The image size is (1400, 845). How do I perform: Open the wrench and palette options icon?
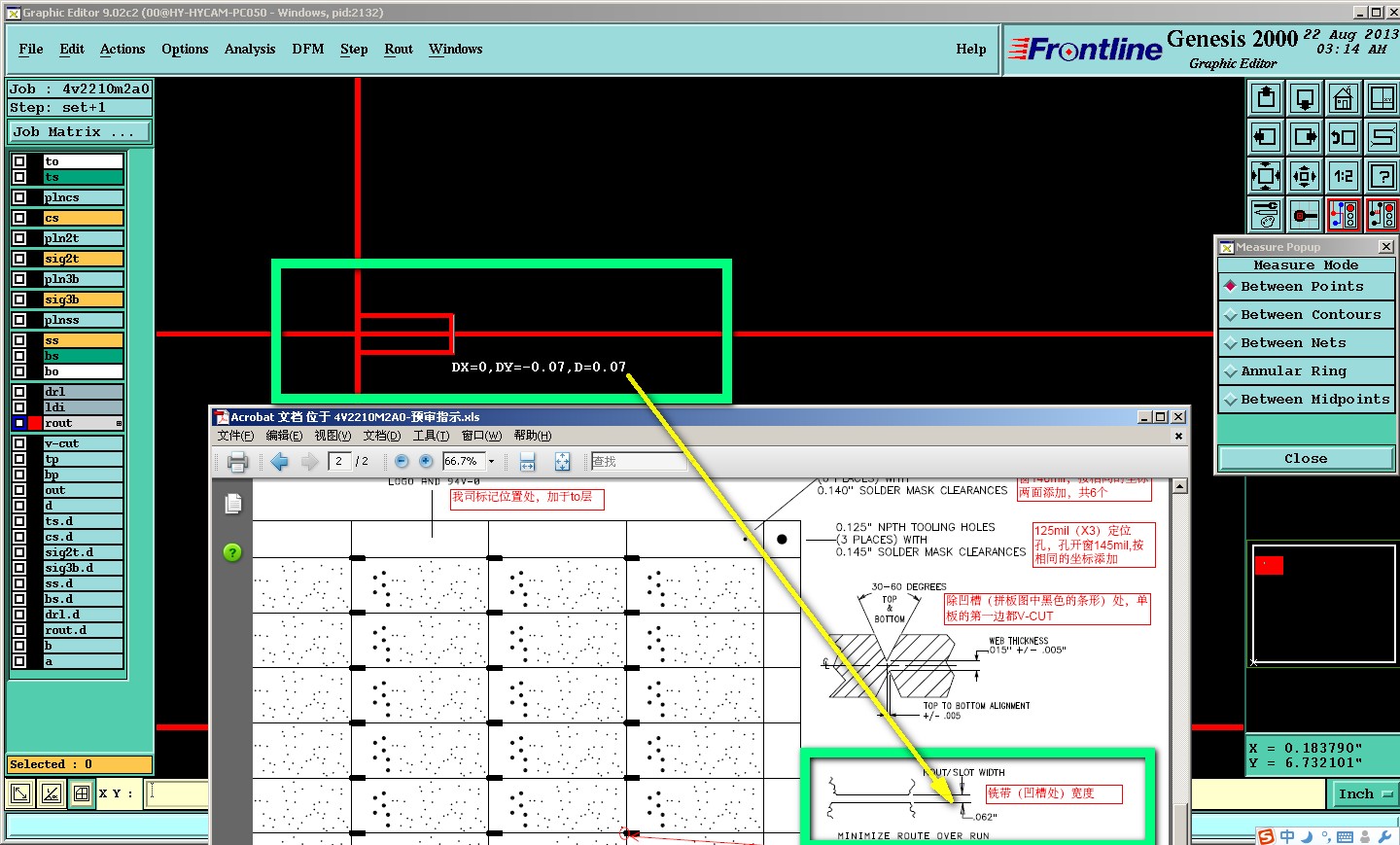(x=1266, y=215)
